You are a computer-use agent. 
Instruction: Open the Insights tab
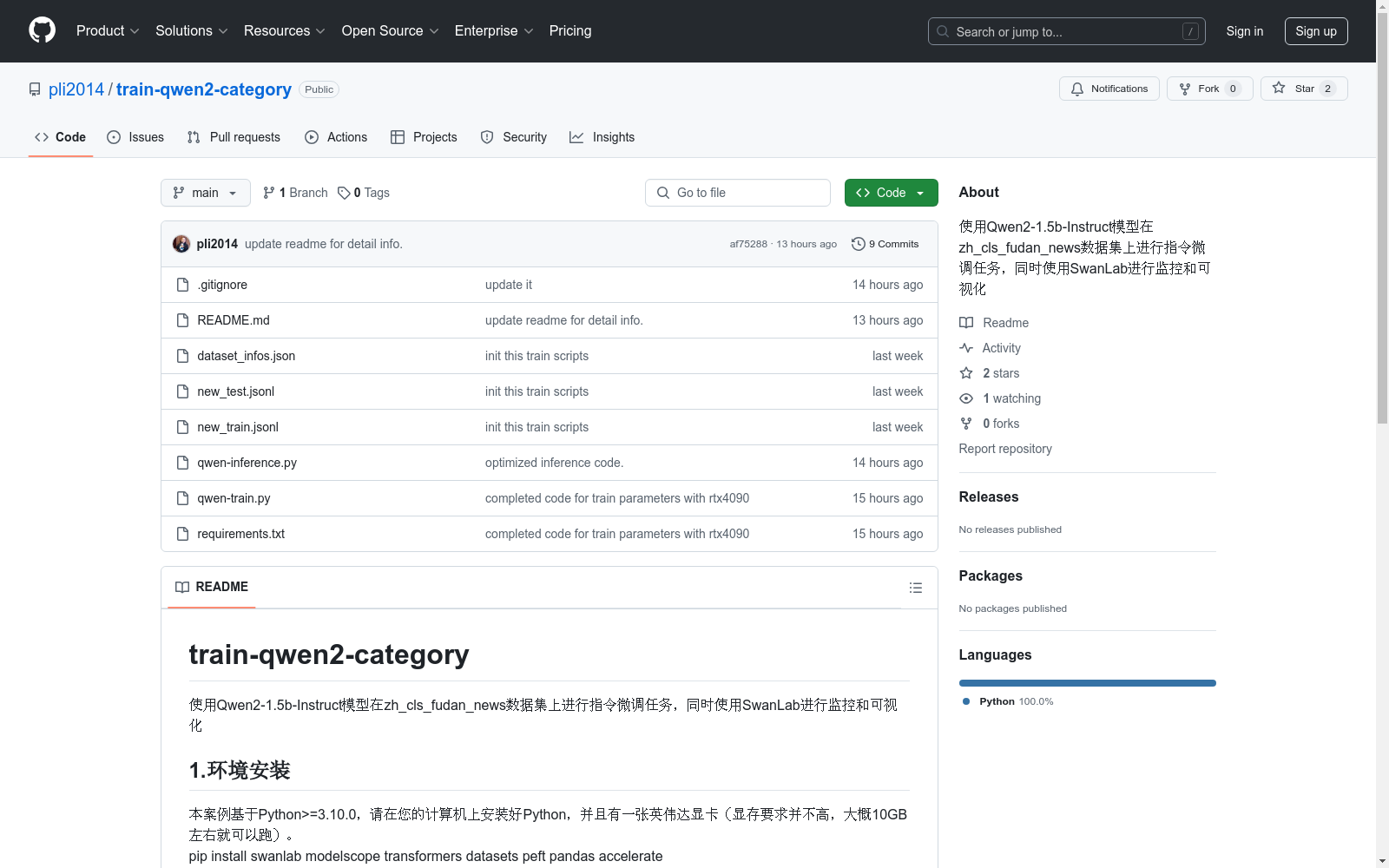[x=602, y=137]
